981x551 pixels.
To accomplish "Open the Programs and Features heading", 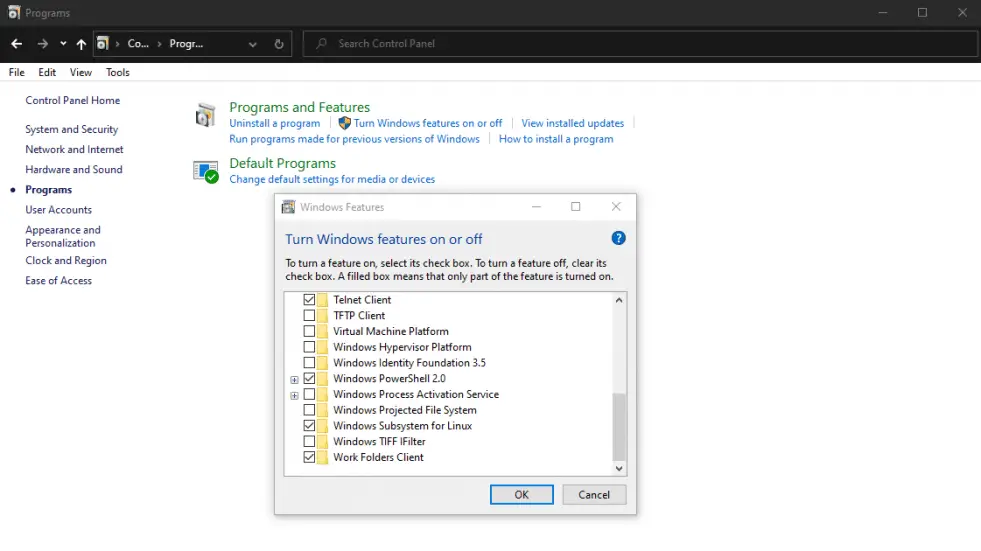I will coord(300,107).
